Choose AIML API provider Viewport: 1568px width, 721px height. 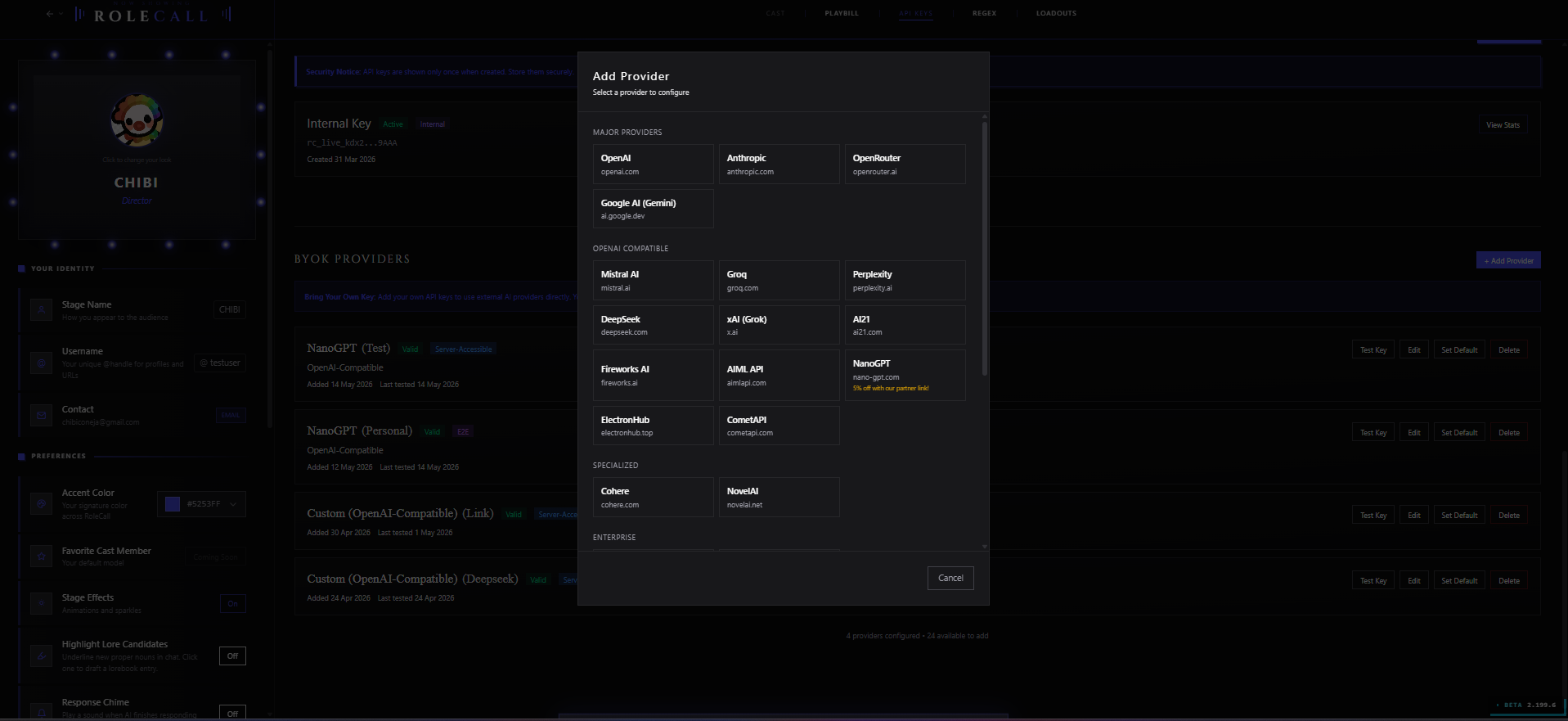click(x=780, y=376)
